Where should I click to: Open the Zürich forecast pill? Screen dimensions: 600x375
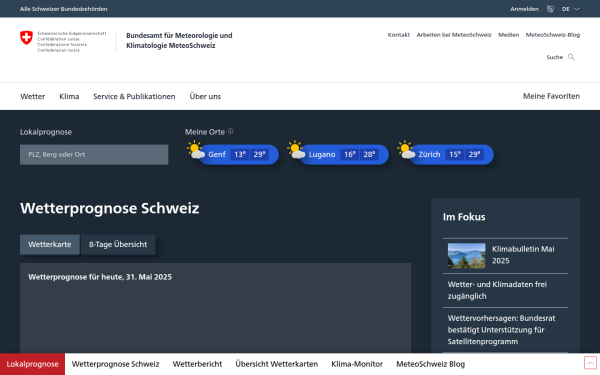coord(451,155)
